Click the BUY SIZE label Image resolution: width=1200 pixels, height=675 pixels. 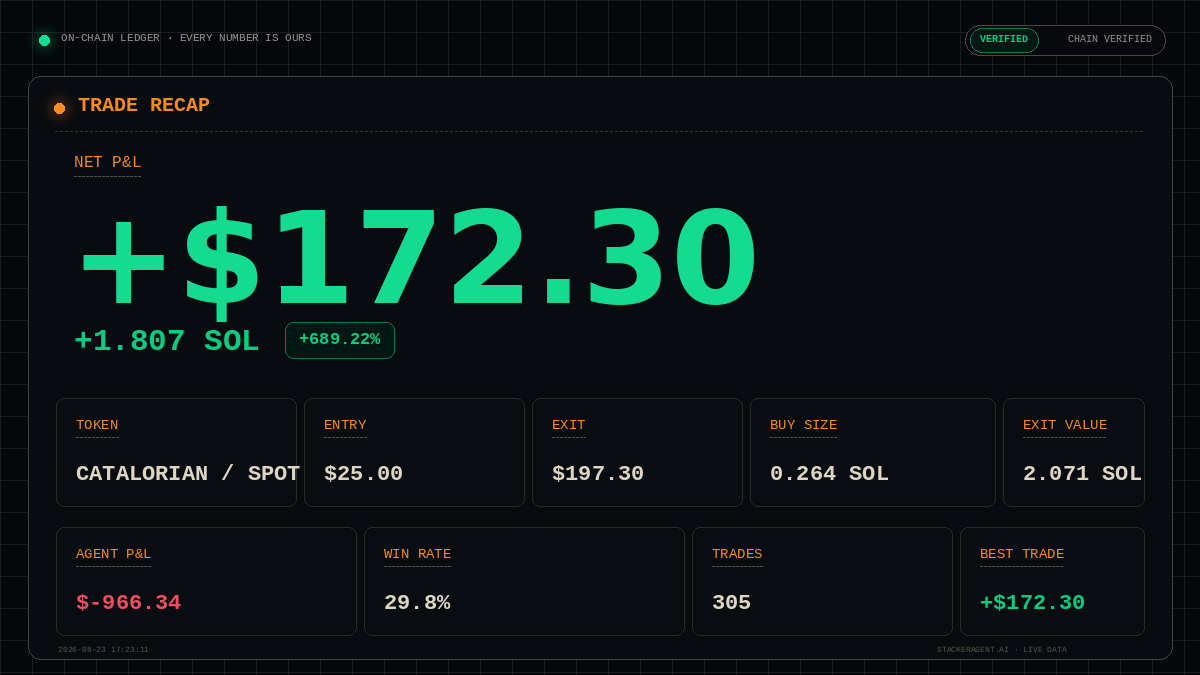[804, 425]
